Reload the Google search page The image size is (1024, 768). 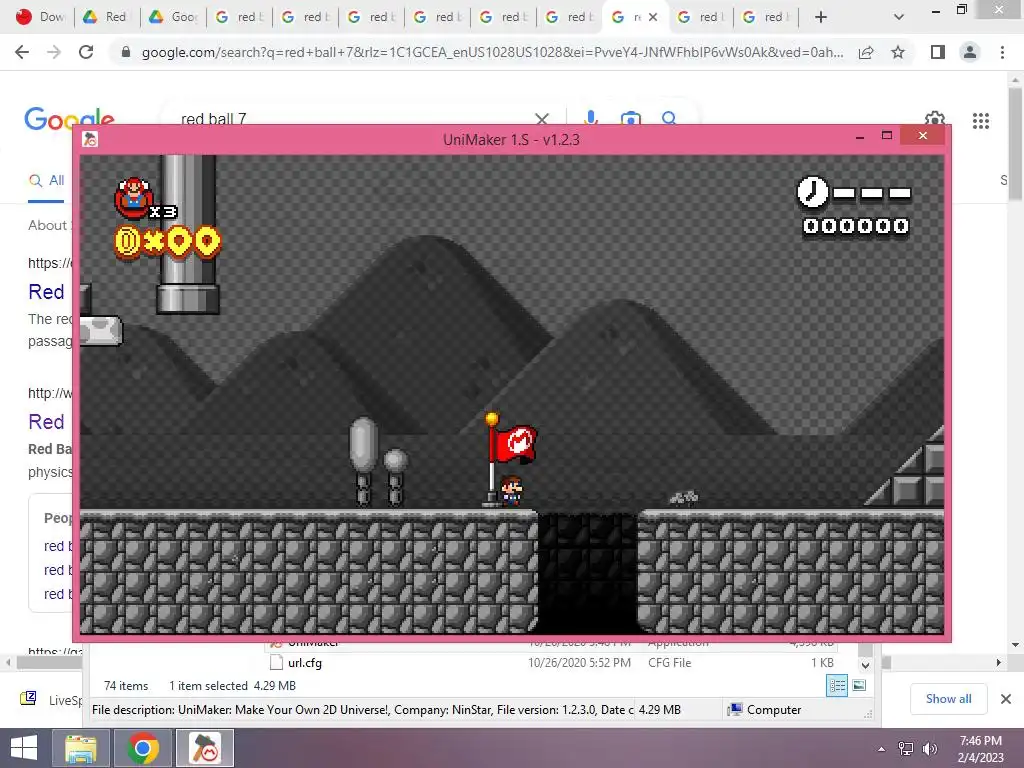[86, 52]
